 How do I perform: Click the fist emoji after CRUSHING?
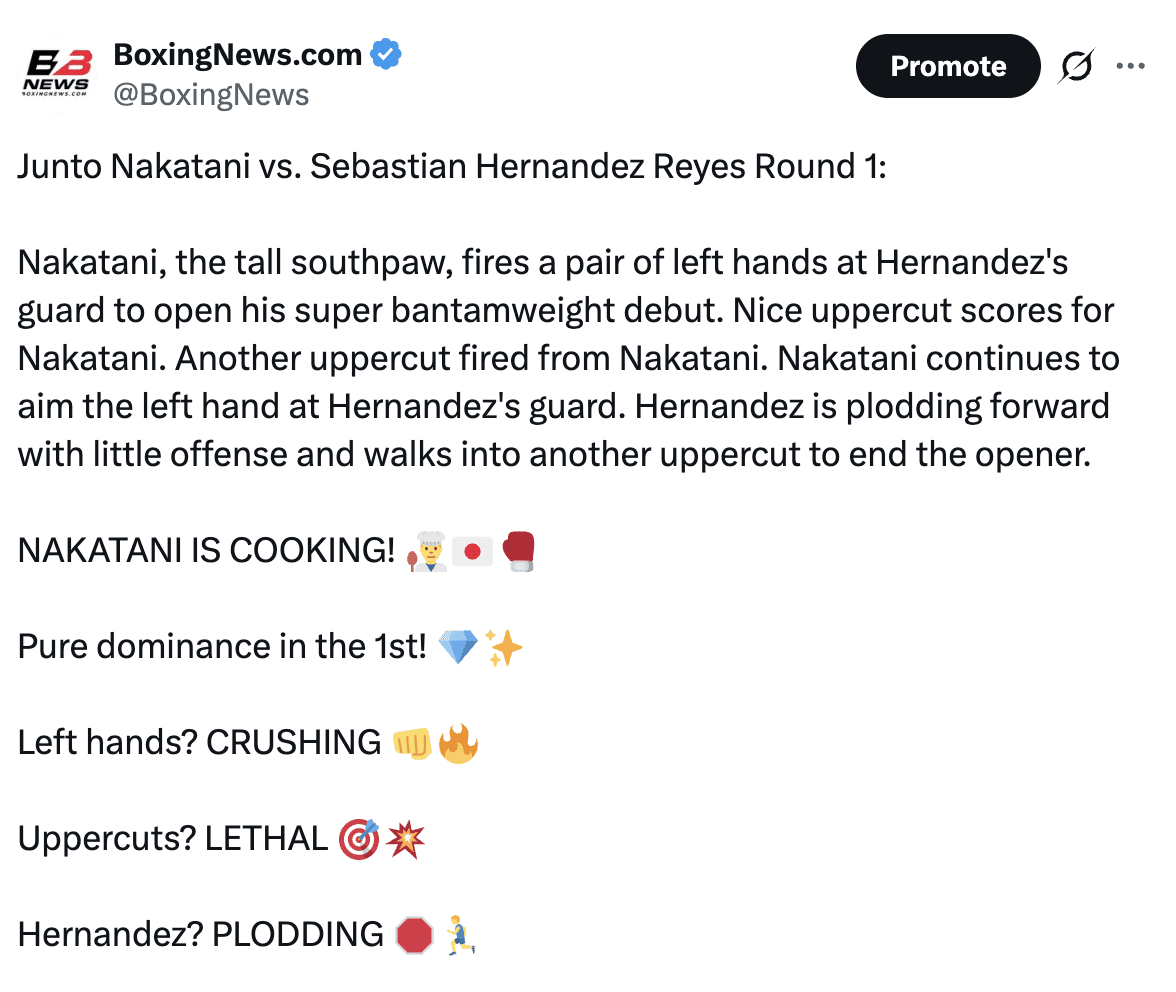[x=412, y=743]
